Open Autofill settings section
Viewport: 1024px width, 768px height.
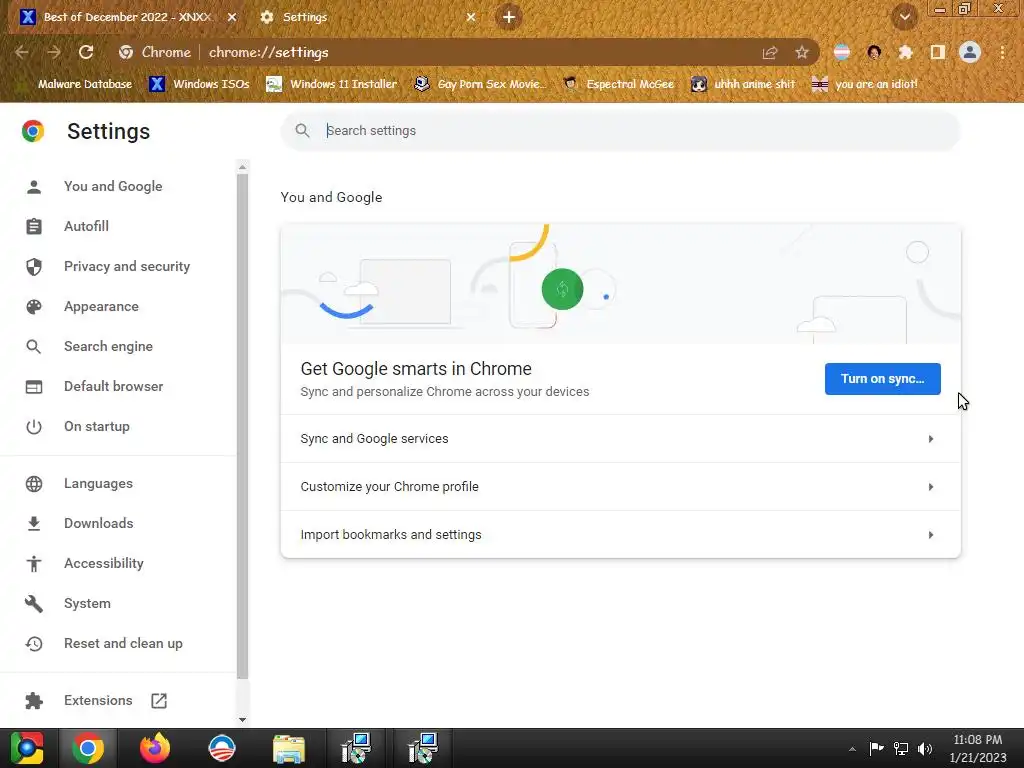(x=86, y=226)
